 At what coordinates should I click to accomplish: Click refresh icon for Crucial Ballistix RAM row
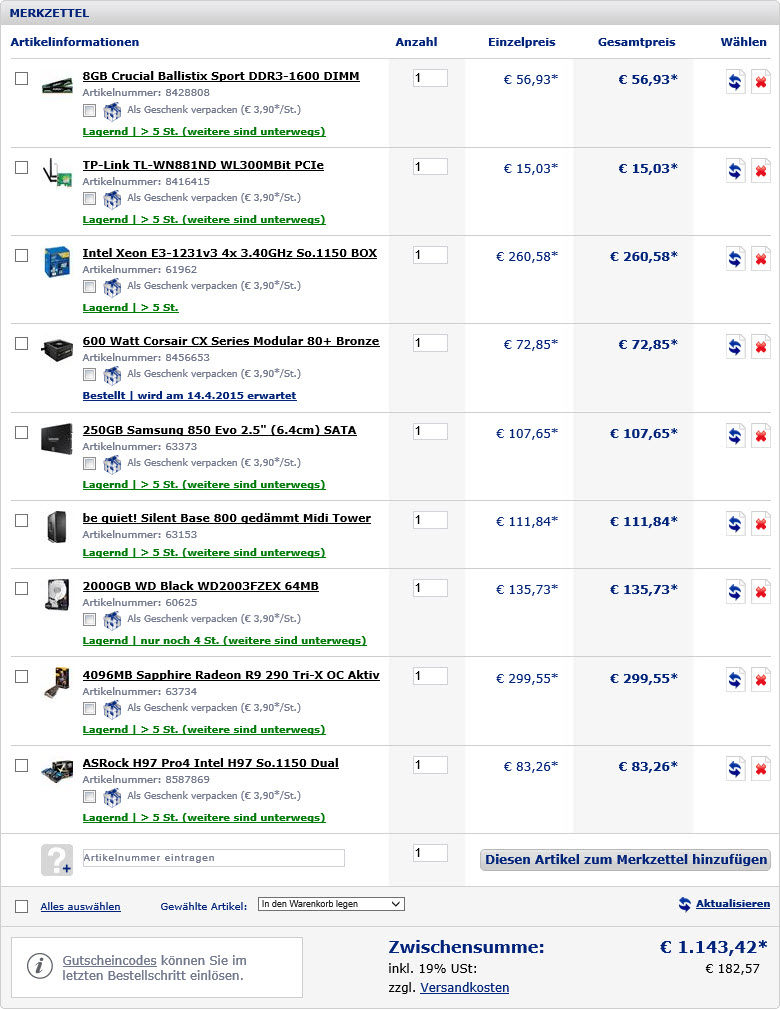click(x=735, y=82)
